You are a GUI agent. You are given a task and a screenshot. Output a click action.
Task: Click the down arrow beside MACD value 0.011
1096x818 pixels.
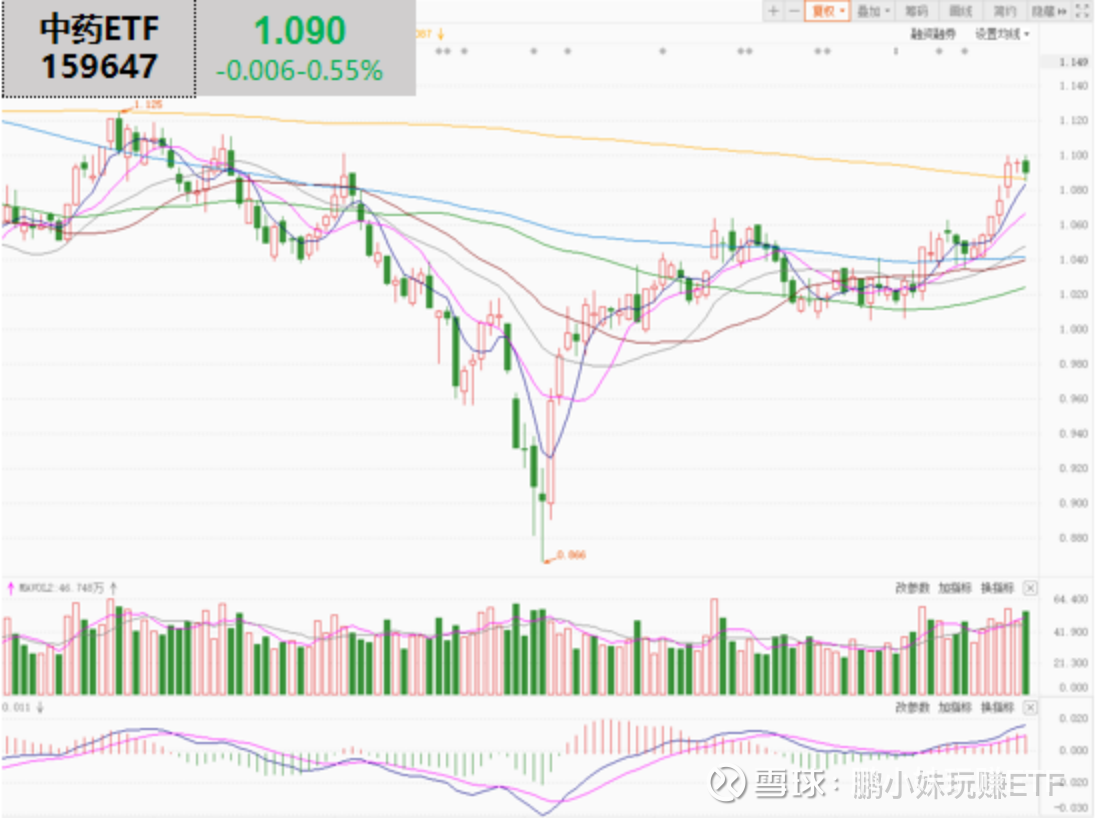coord(40,706)
